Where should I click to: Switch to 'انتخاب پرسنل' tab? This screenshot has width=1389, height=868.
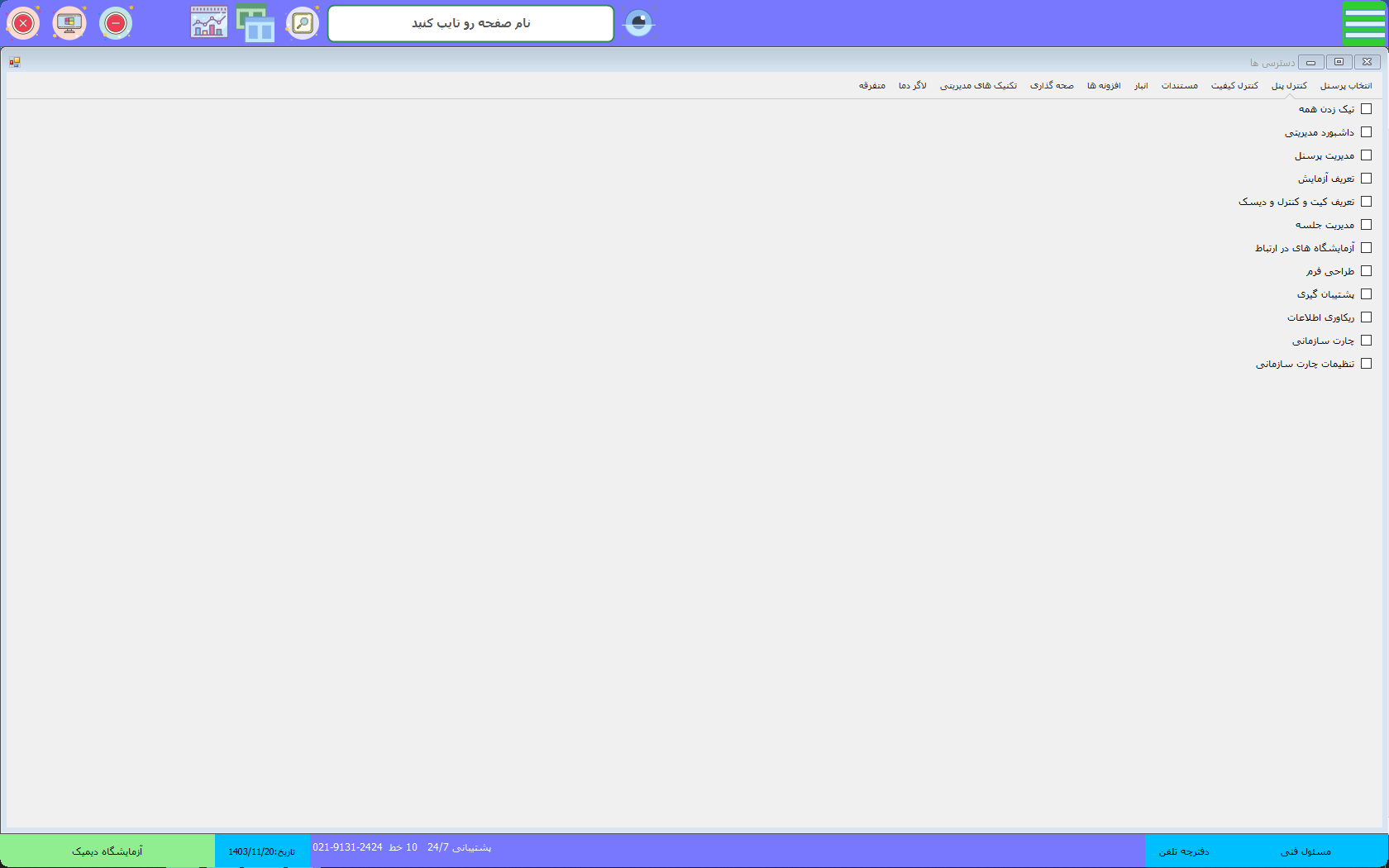pos(1346,86)
